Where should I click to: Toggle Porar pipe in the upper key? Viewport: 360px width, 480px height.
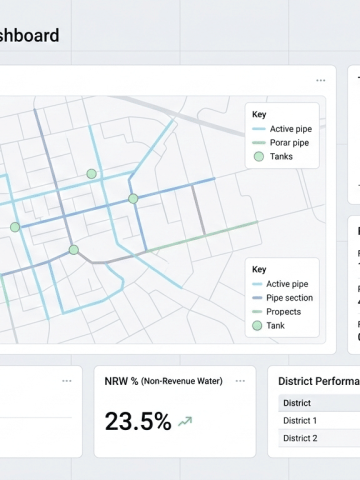pos(281,143)
